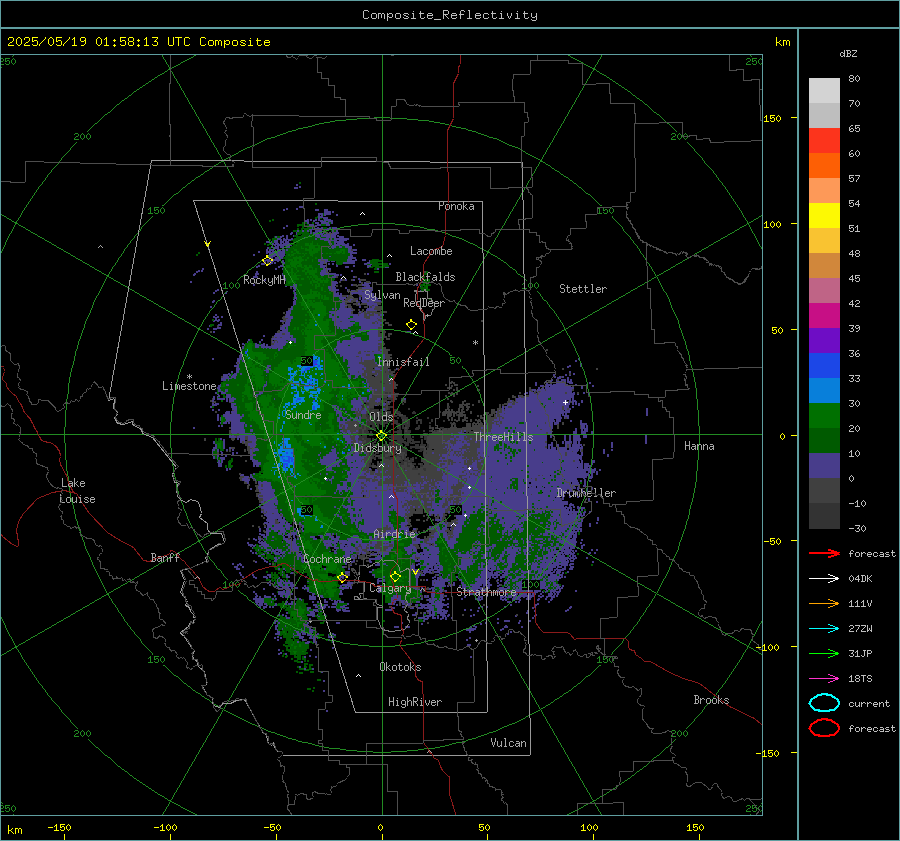
Task: Click the RockyMH label
Action: (x=264, y=280)
